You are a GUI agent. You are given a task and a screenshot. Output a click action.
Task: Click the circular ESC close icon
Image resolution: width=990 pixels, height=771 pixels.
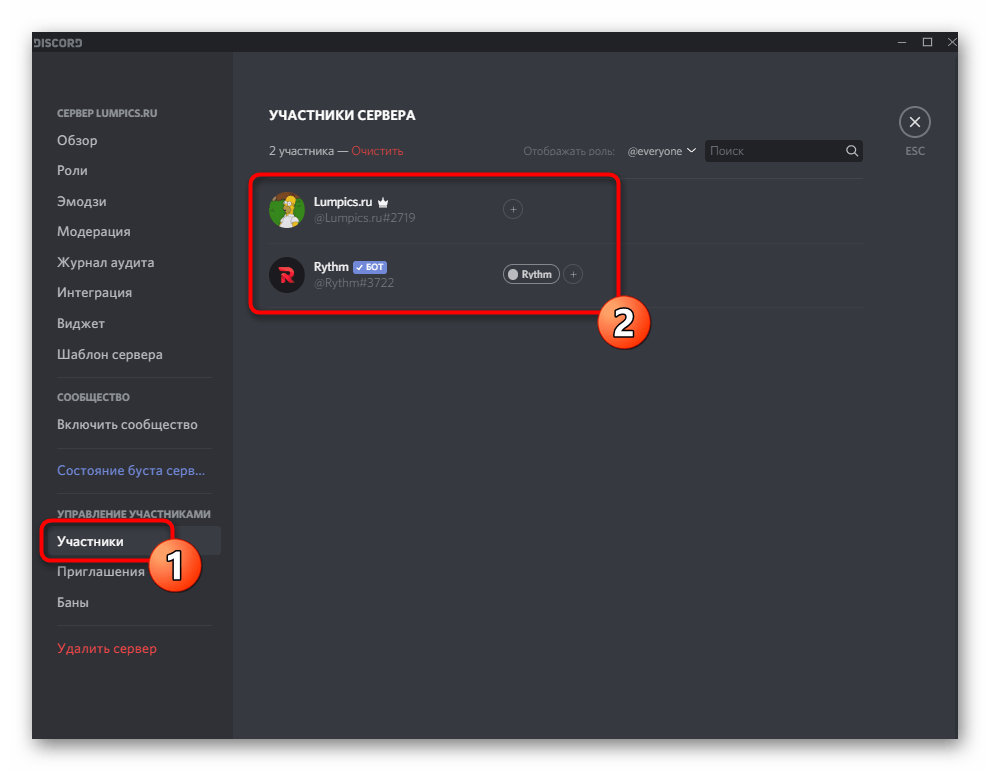click(914, 121)
